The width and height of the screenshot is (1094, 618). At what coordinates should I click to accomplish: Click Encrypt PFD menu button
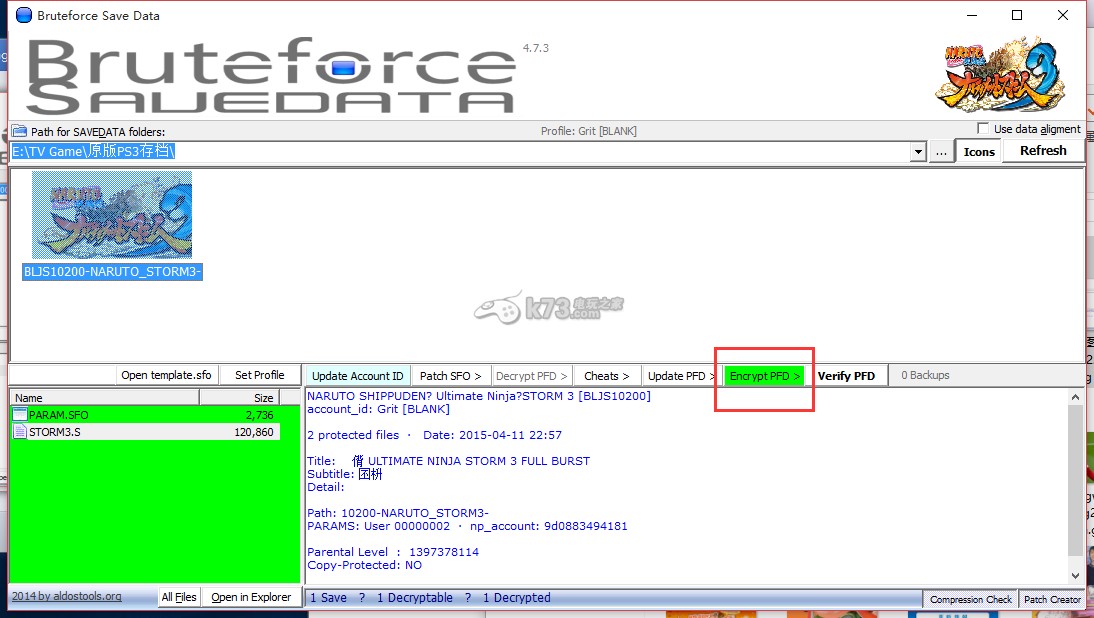click(x=765, y=376)
